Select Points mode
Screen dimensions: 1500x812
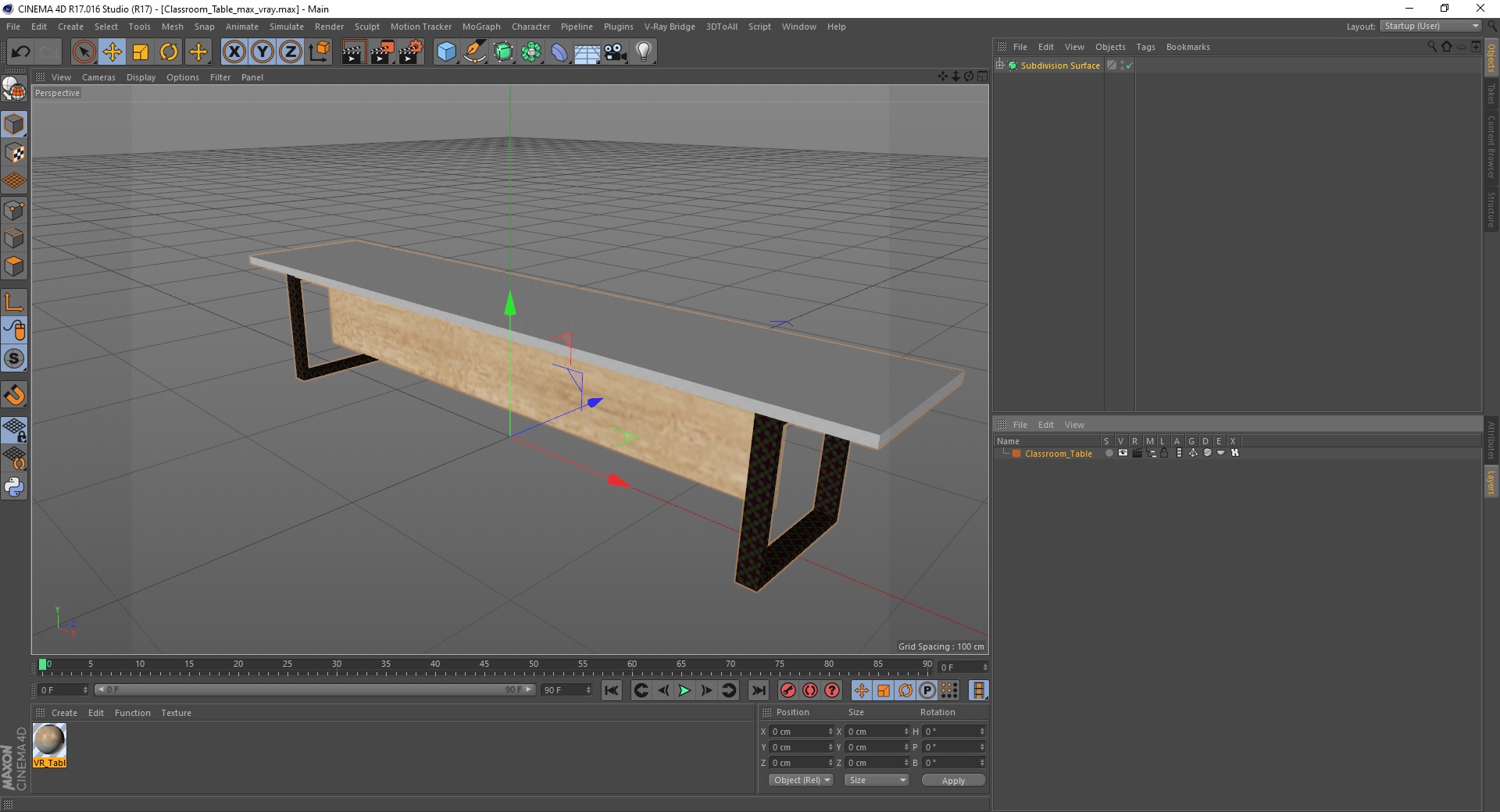(x=14, y=209)
